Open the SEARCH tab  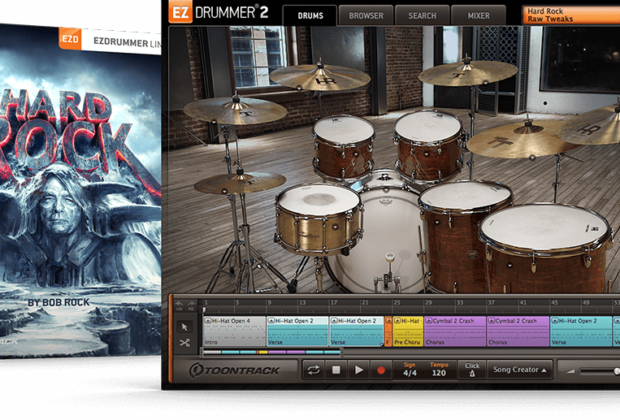point(422,16)
